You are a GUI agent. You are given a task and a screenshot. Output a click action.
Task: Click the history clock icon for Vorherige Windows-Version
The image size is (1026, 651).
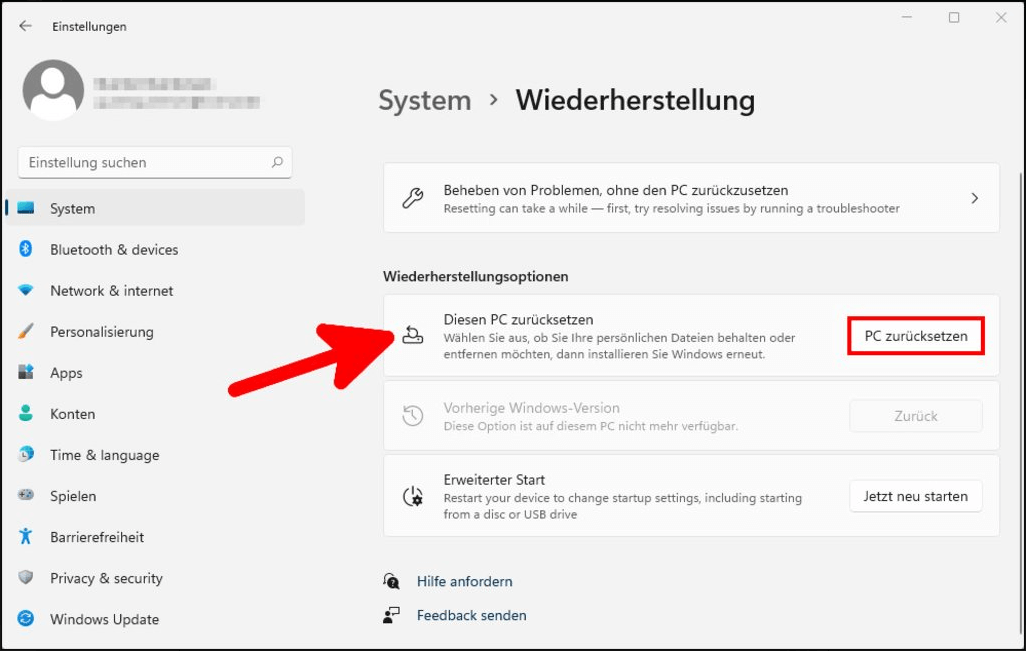(413, 415)
